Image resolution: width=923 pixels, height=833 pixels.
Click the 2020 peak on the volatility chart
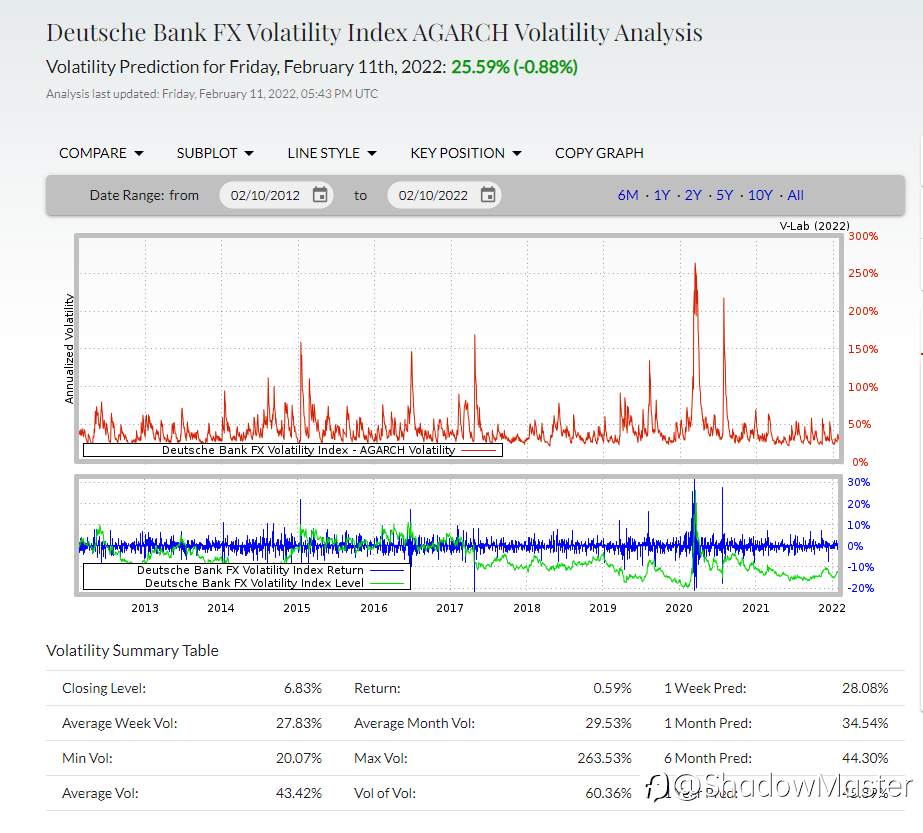pyautogui.click(x=695, y=265)
